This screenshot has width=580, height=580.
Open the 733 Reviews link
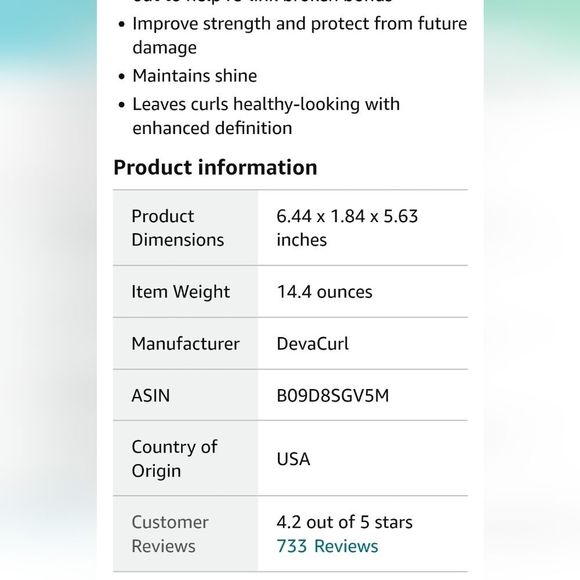coord(327,546)
